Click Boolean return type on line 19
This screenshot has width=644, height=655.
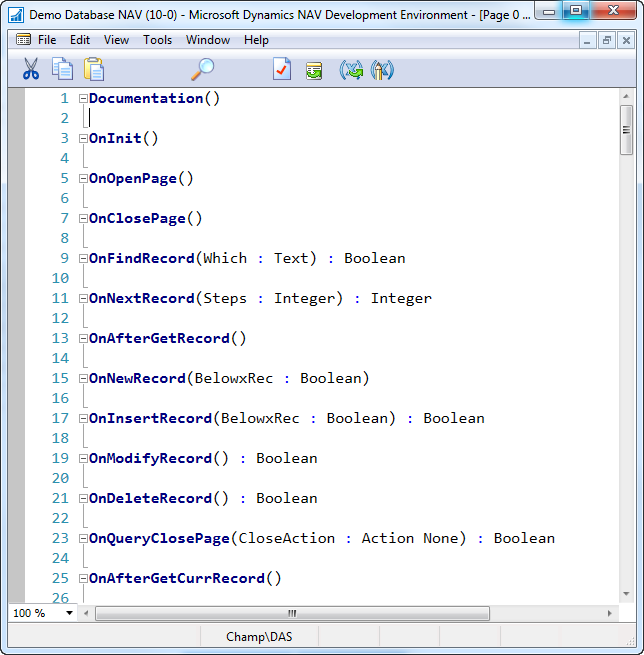pyautogui.click(x=287, y=459)
